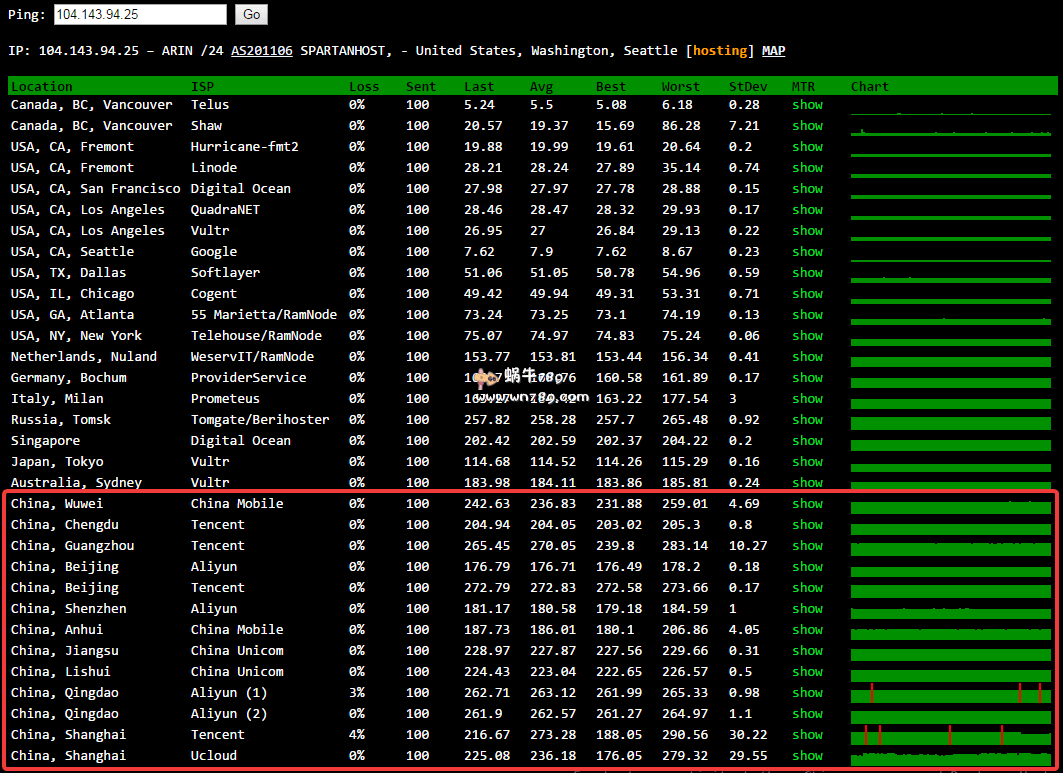This screenshot has height=773, width=1063.
Task: Show MTR for Tencent Shanghai
Action: [807, 734]
